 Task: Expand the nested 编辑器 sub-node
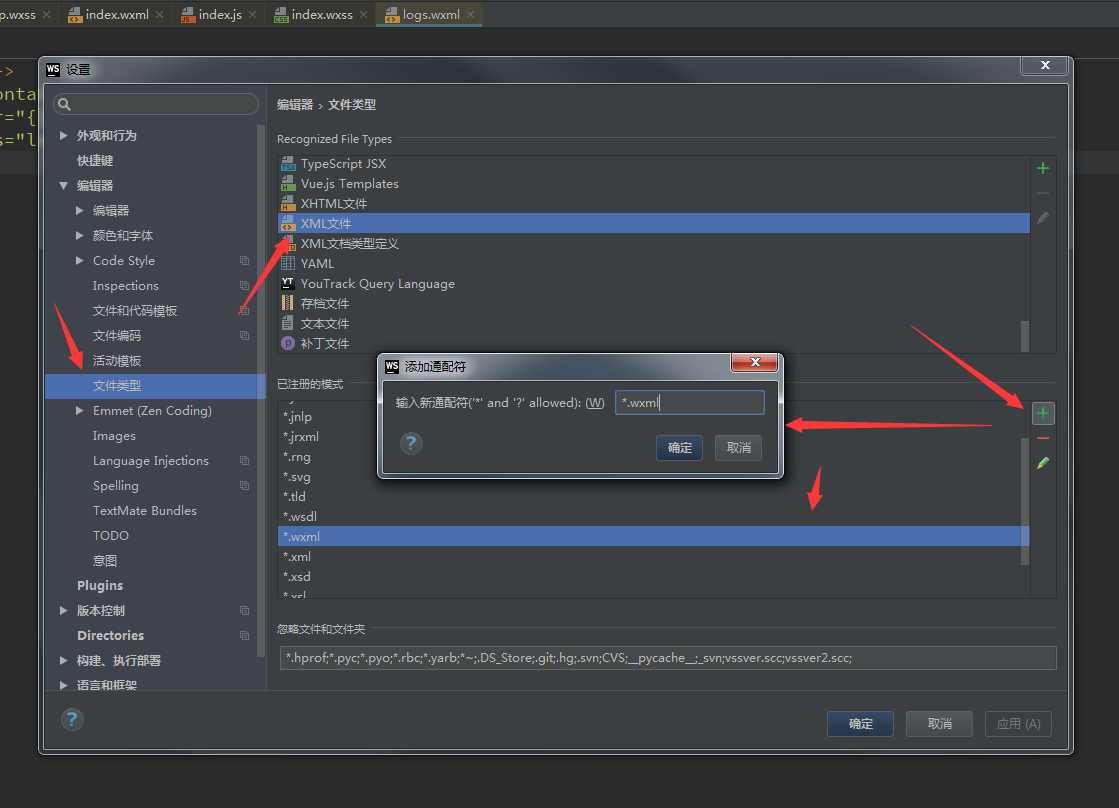coord(79,211)
